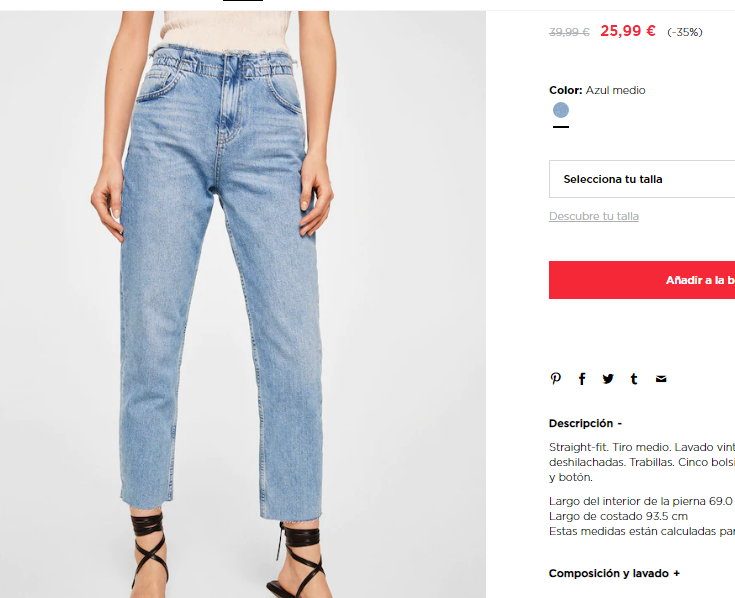The width and height of the screenshot is (735, 598).
Task: Click the jeans product photo
Action: click(x=243, y=304)
